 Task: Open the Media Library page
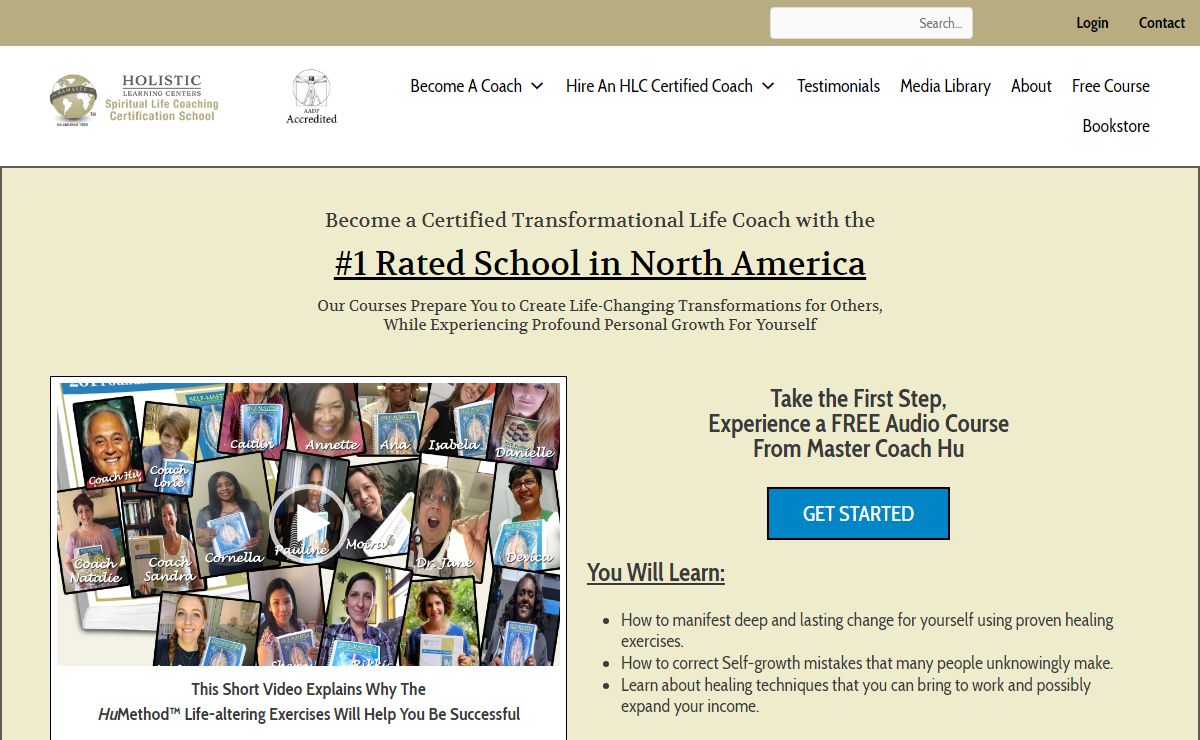(x=945, y=86)
